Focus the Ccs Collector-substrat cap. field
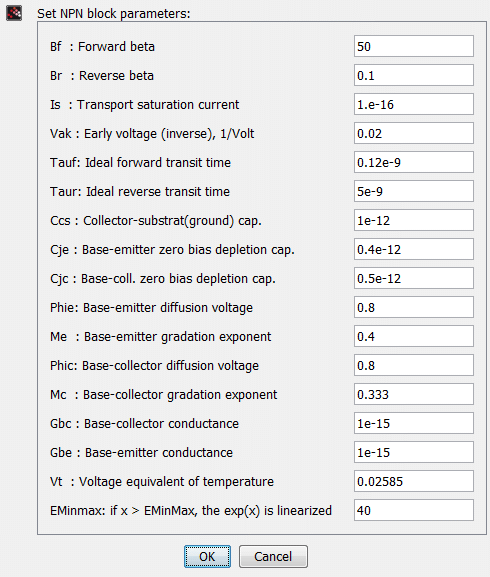 pyautogui.click(x=414, y=220)
